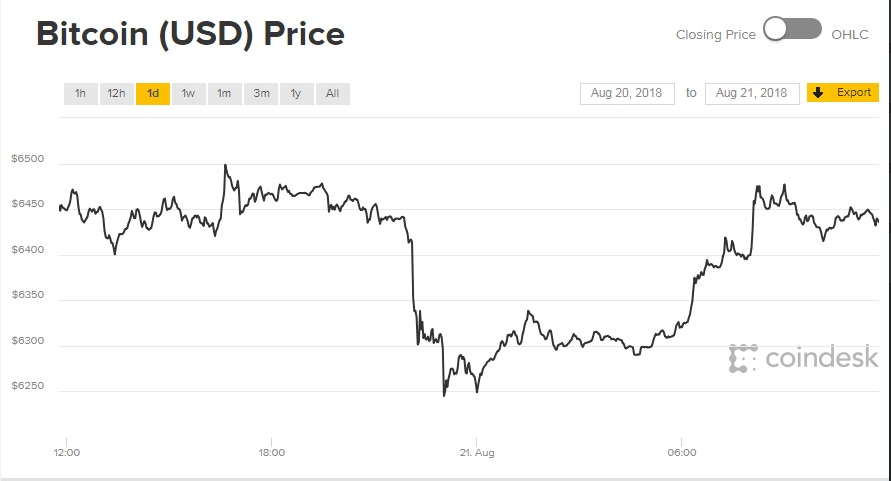
Task: Select the 1d time range tab
Action: 153,94
